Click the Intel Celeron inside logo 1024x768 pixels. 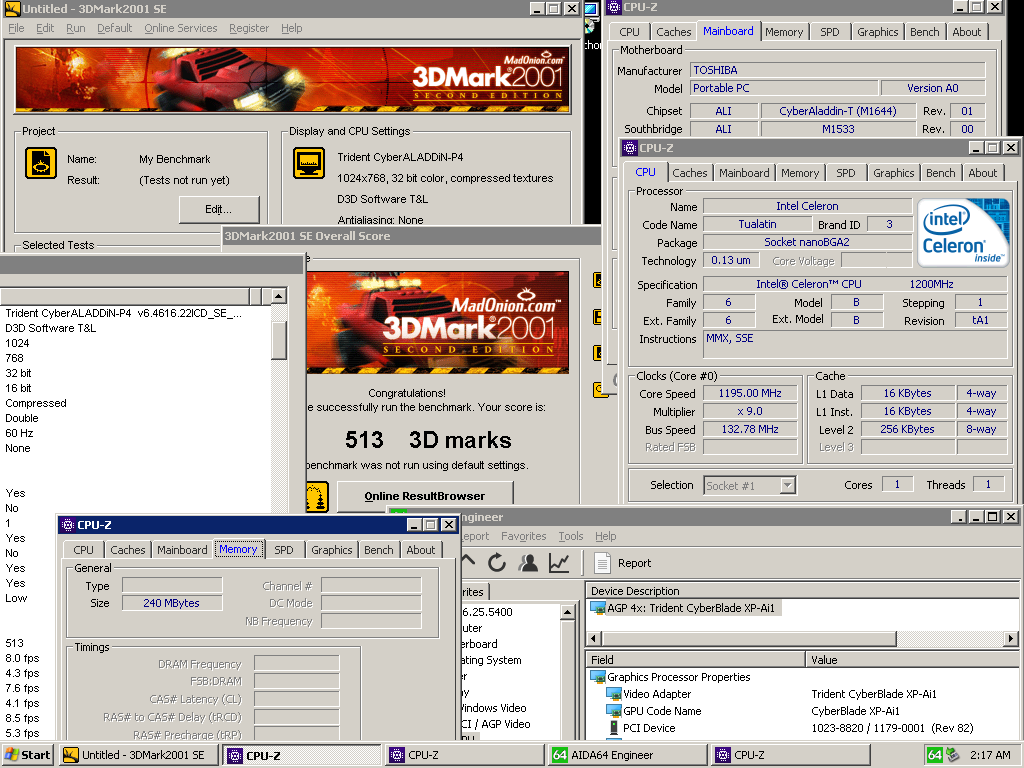coord(963,232)
